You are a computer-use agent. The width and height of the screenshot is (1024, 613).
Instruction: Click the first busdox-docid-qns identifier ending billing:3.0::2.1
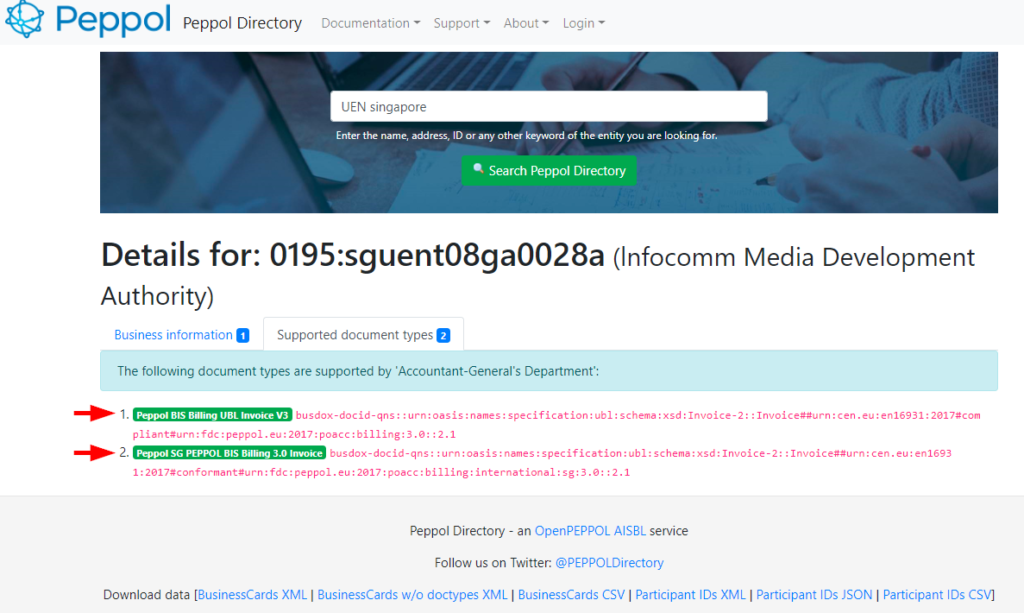[556, 424]
